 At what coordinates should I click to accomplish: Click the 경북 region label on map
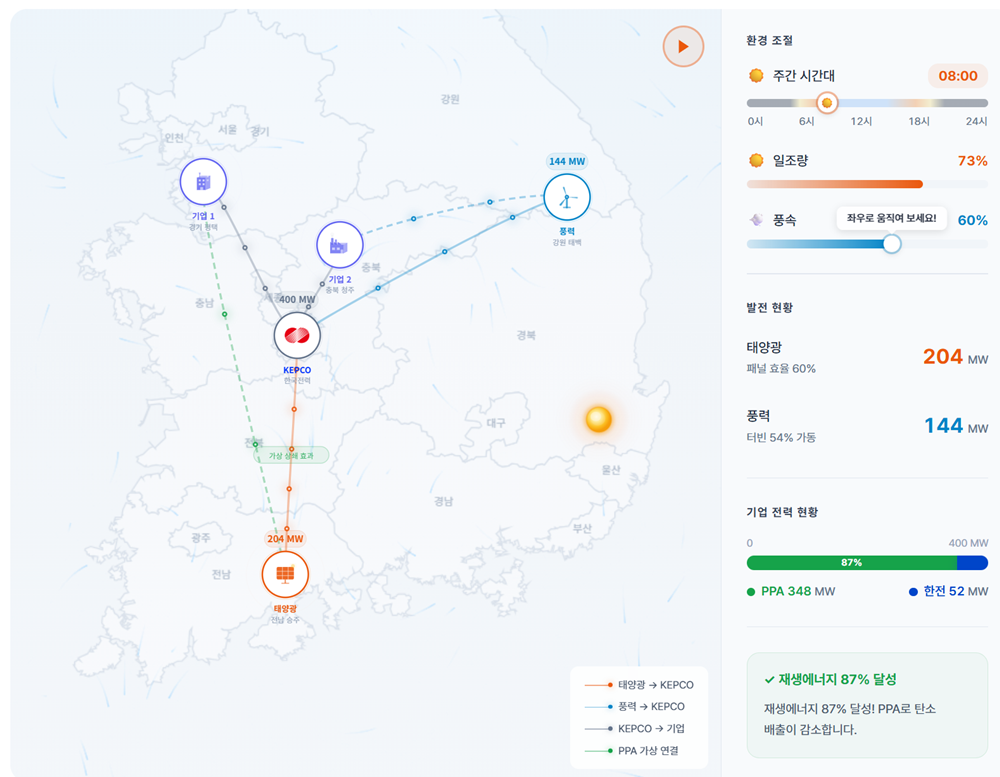pyautogui.click(x=526, y=335)
